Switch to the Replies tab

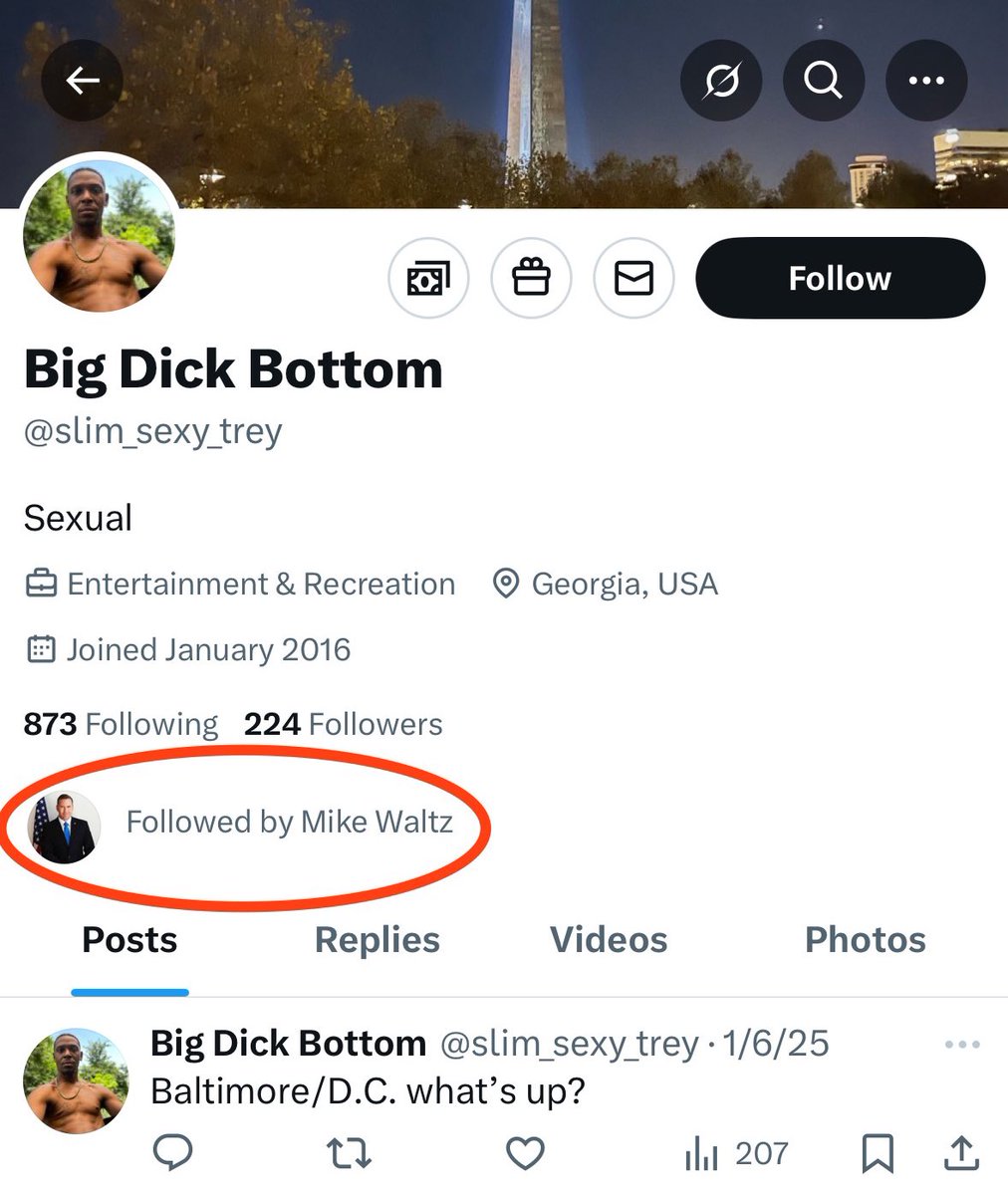378,940
